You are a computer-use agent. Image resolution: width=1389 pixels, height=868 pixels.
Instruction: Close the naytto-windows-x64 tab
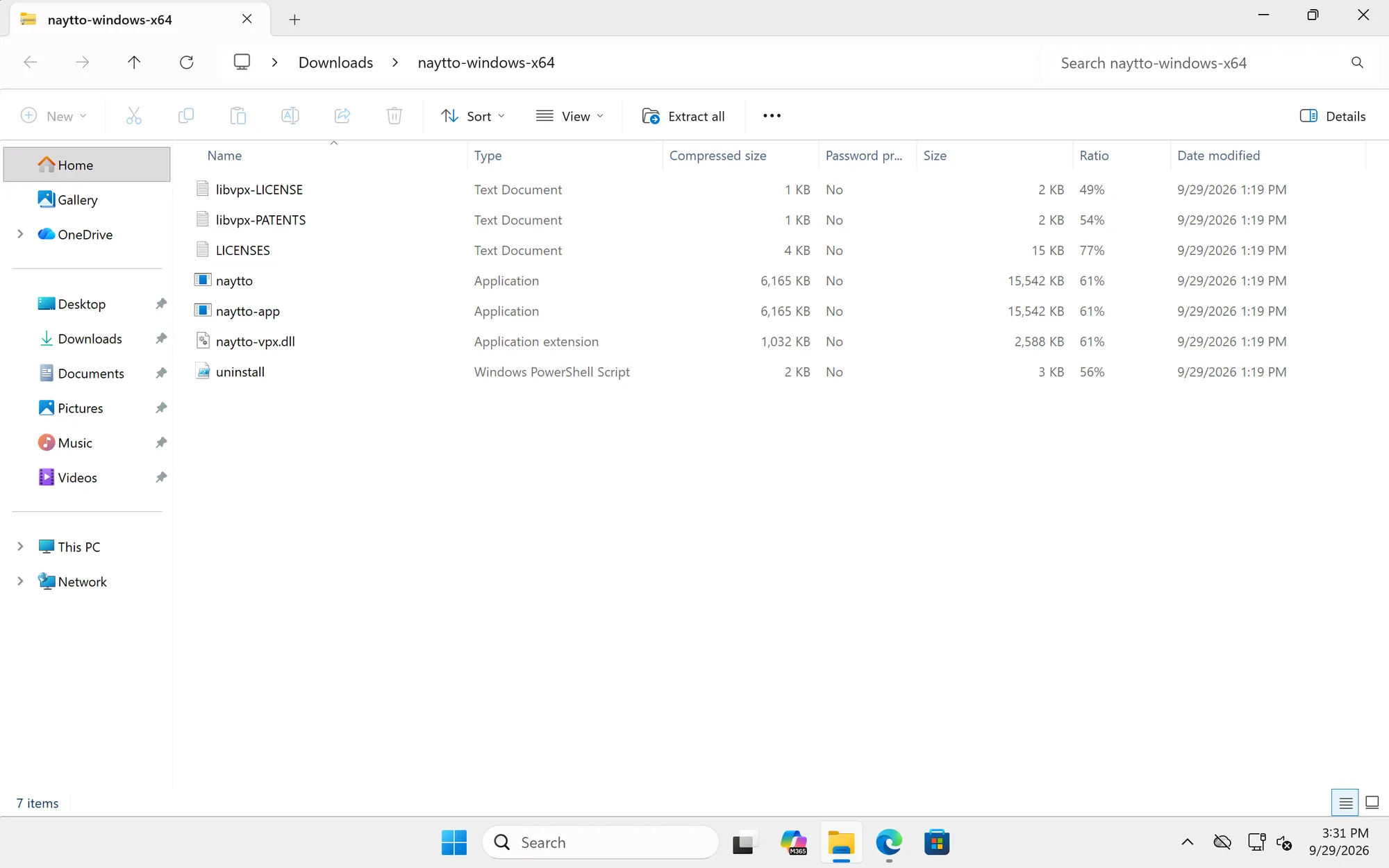247,19
